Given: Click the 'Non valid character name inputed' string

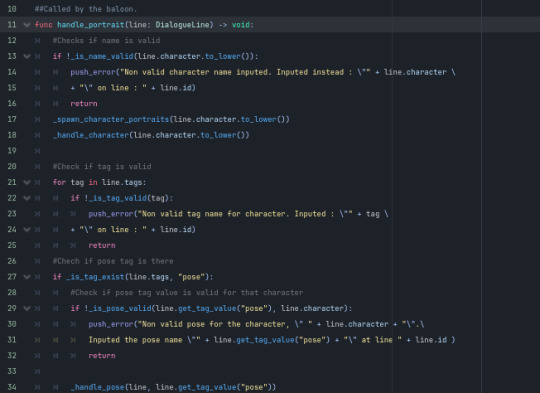Looking at the screenshot, I should pos(196,72).
